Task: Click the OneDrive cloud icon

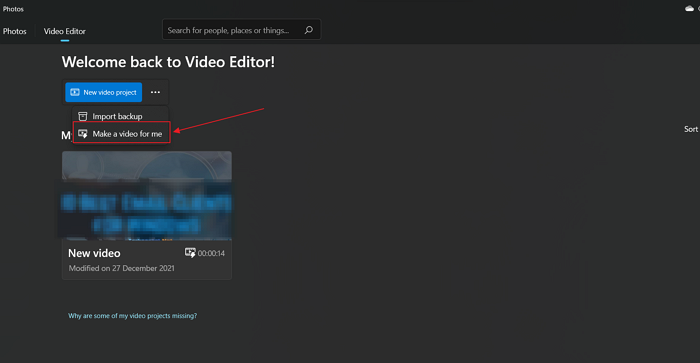Action: (x=689, y=8)
